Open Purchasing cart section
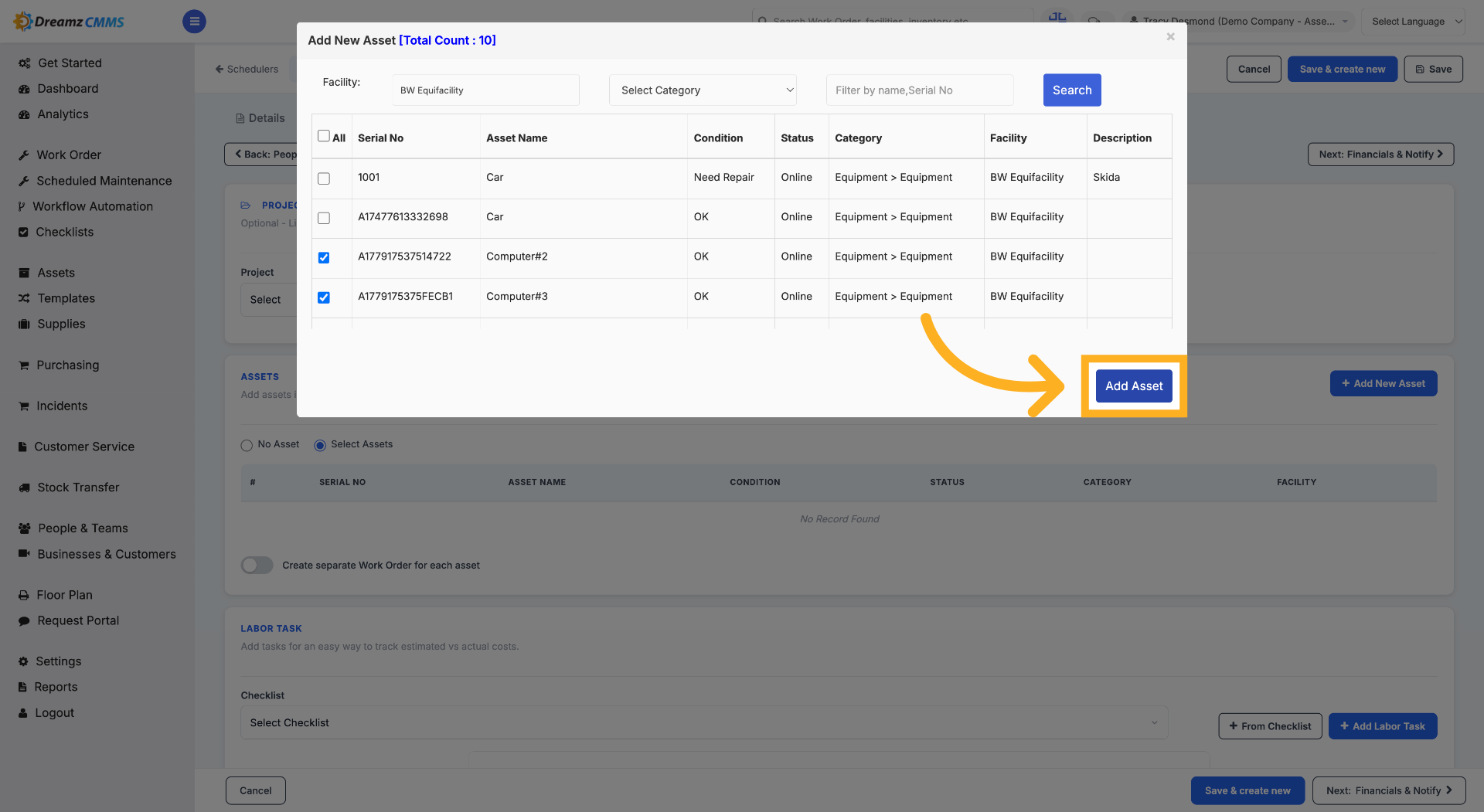This screenshot has height=812, width=1484. coord(59,365)
